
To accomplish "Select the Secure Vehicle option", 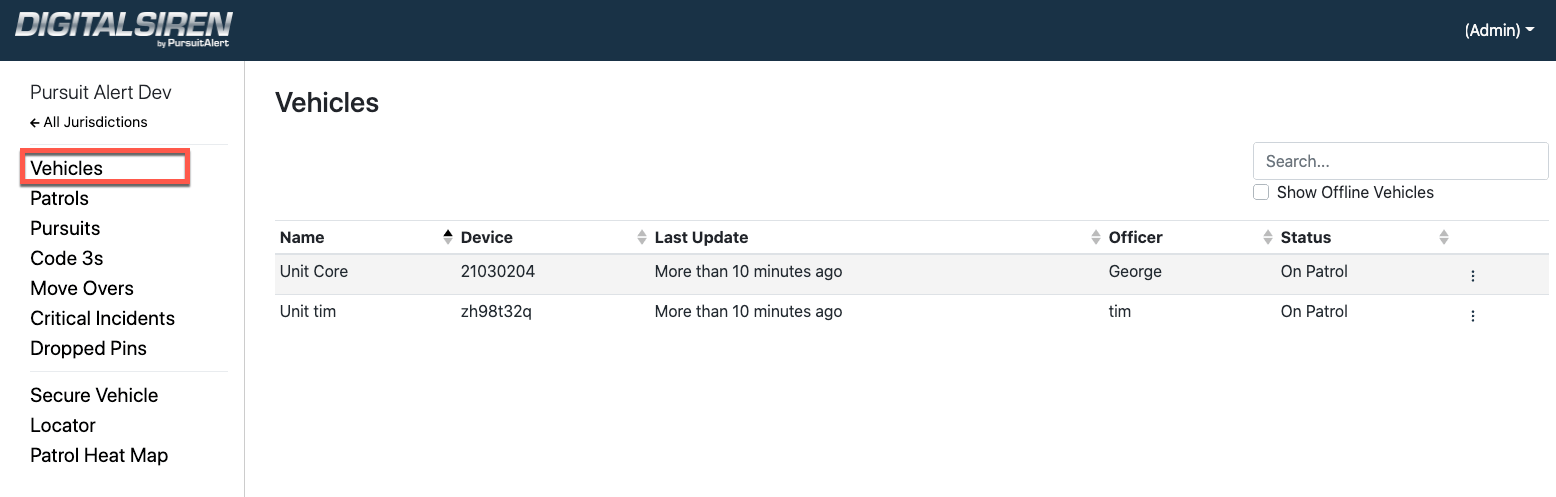I will click(x=94, y=395).
